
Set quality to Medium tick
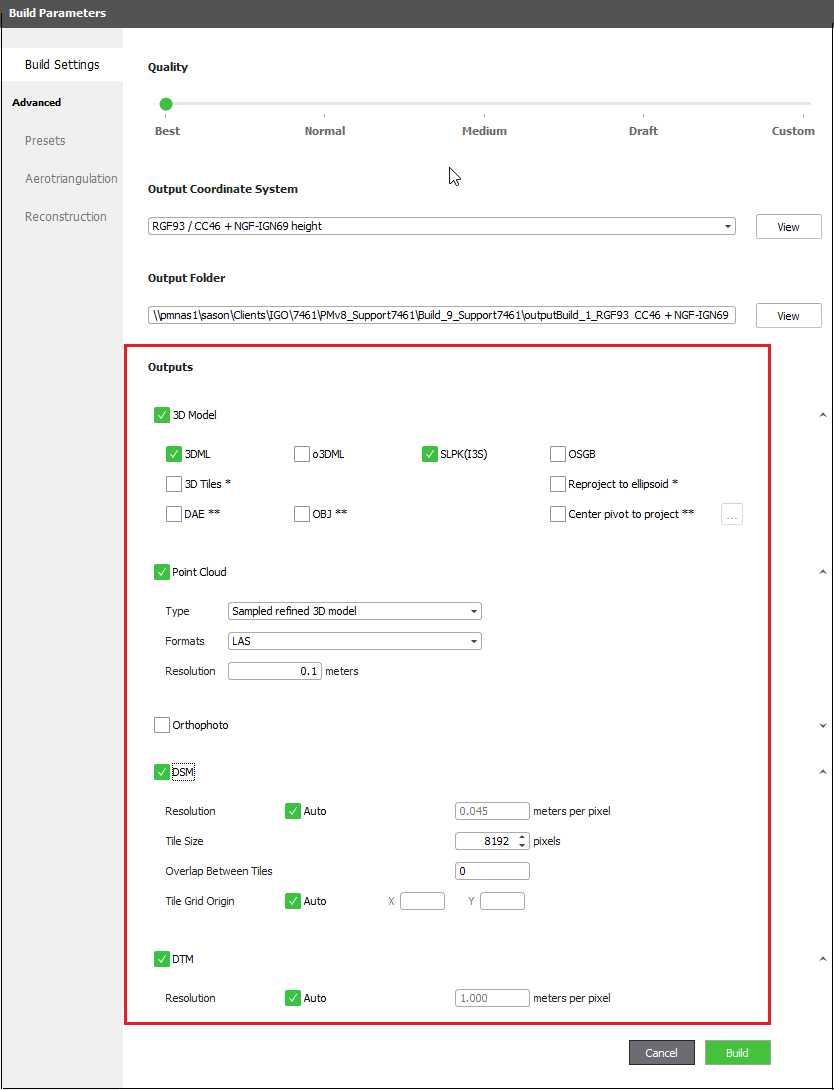484,115
